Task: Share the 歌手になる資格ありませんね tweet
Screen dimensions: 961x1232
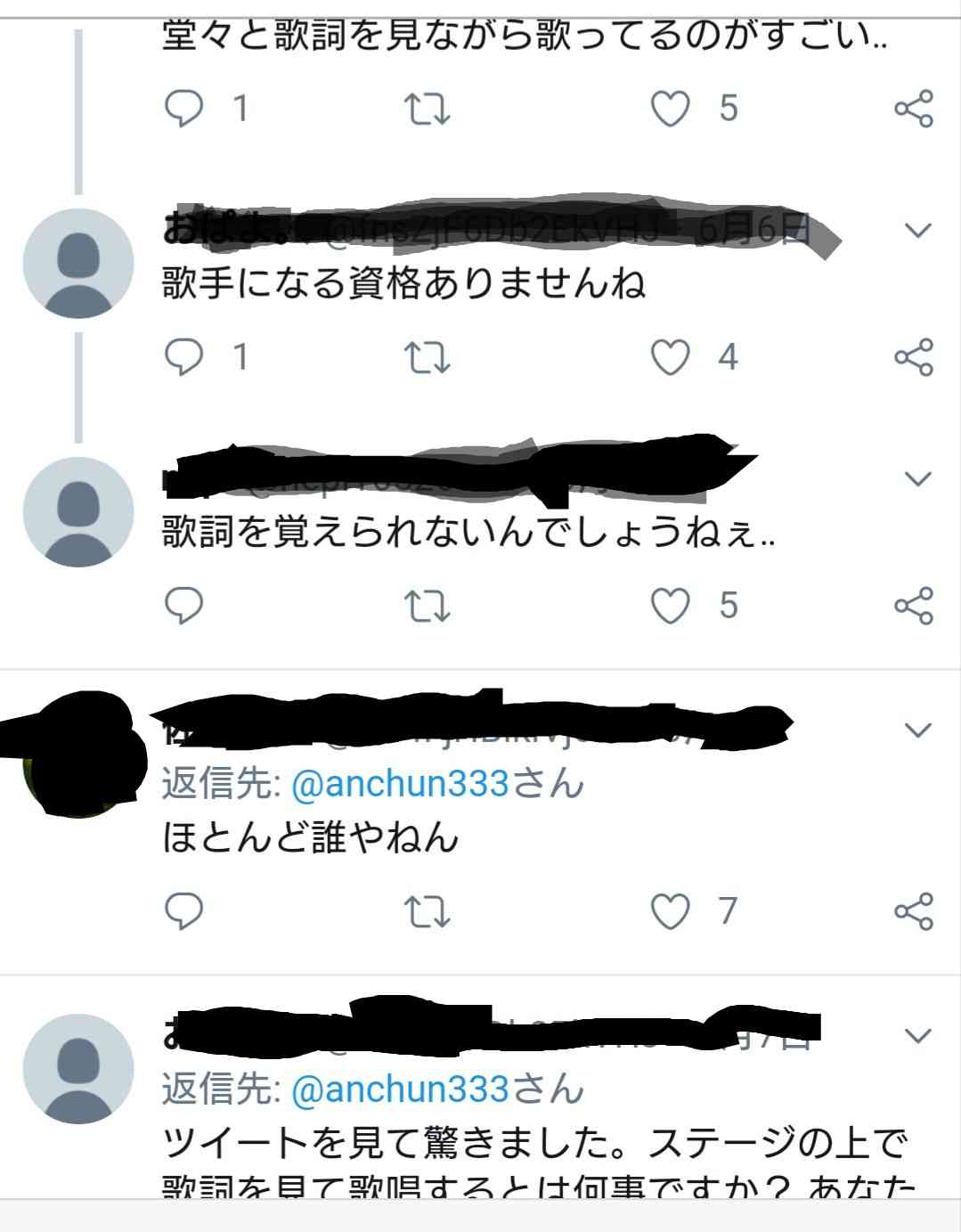Action: 913,357
